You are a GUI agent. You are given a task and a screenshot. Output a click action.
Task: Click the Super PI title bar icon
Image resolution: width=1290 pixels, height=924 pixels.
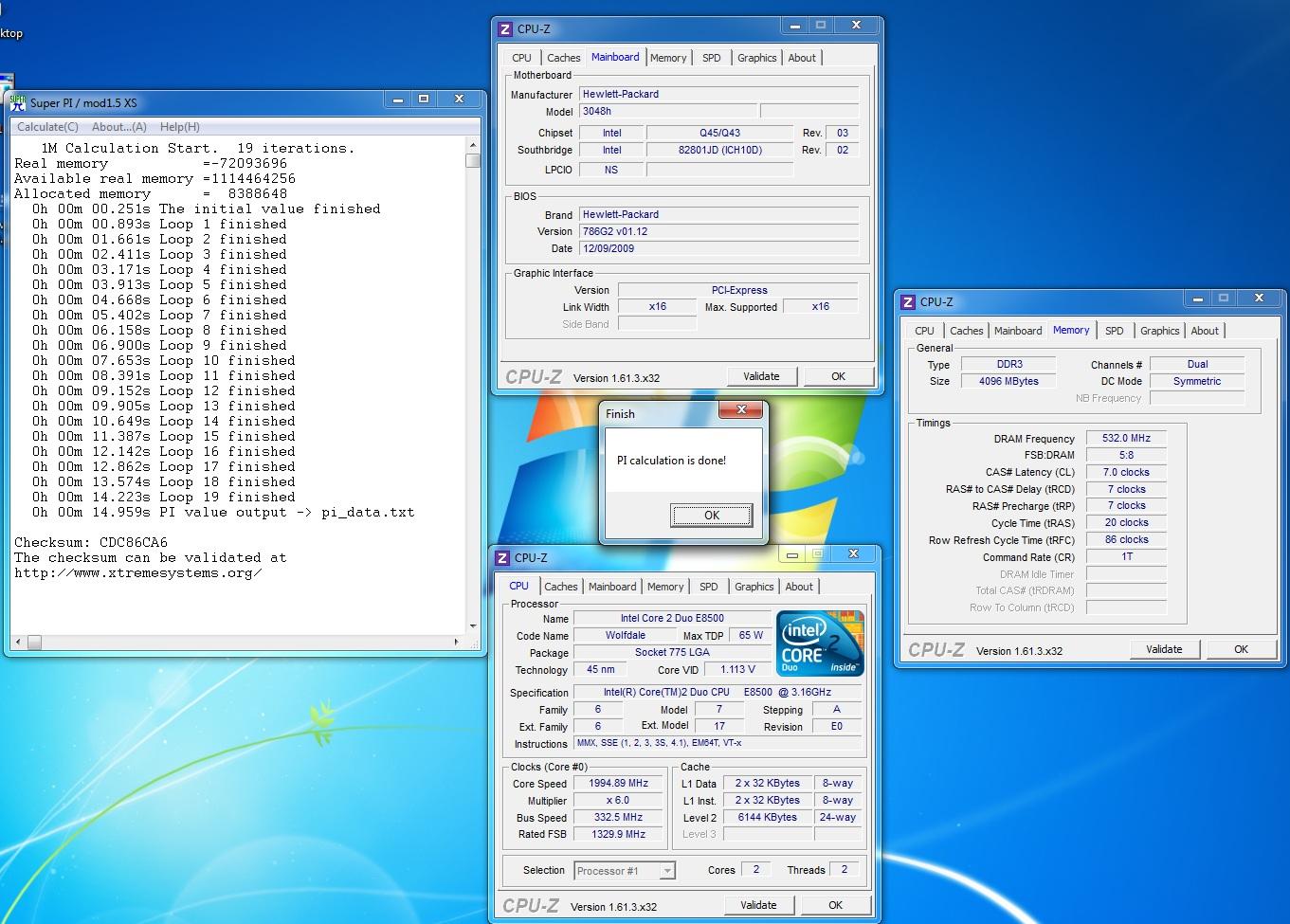(x=17, y=102)
